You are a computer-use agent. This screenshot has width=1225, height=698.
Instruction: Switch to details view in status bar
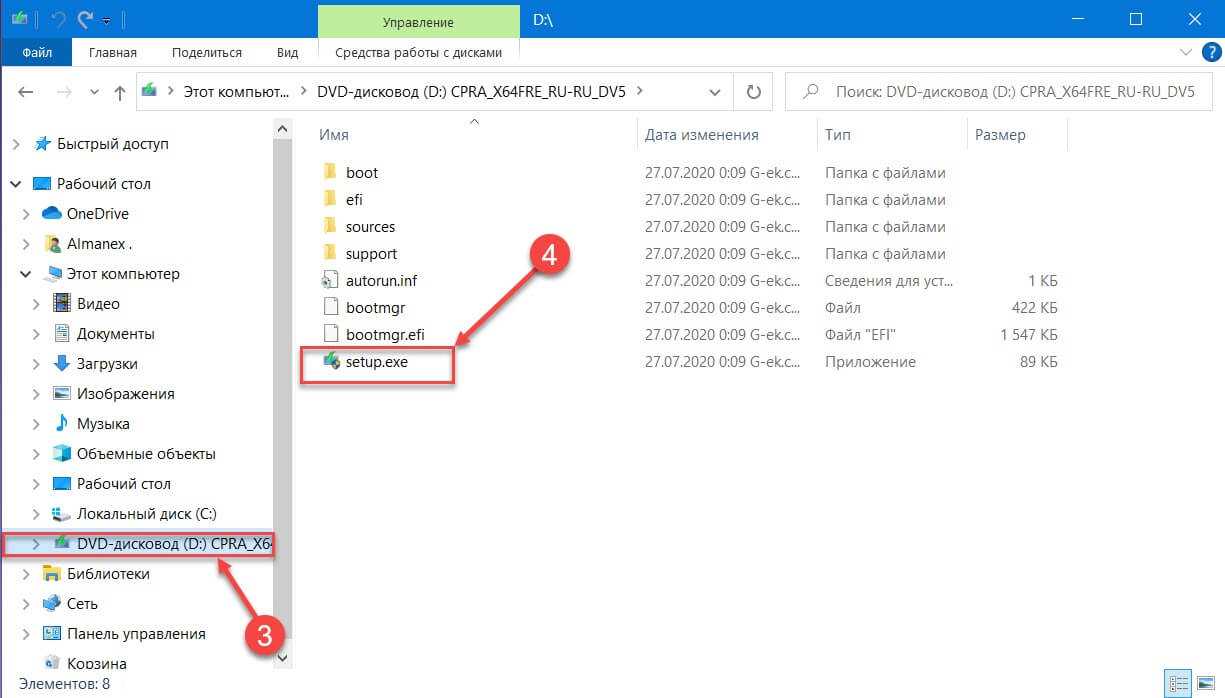click(1180, 684)
